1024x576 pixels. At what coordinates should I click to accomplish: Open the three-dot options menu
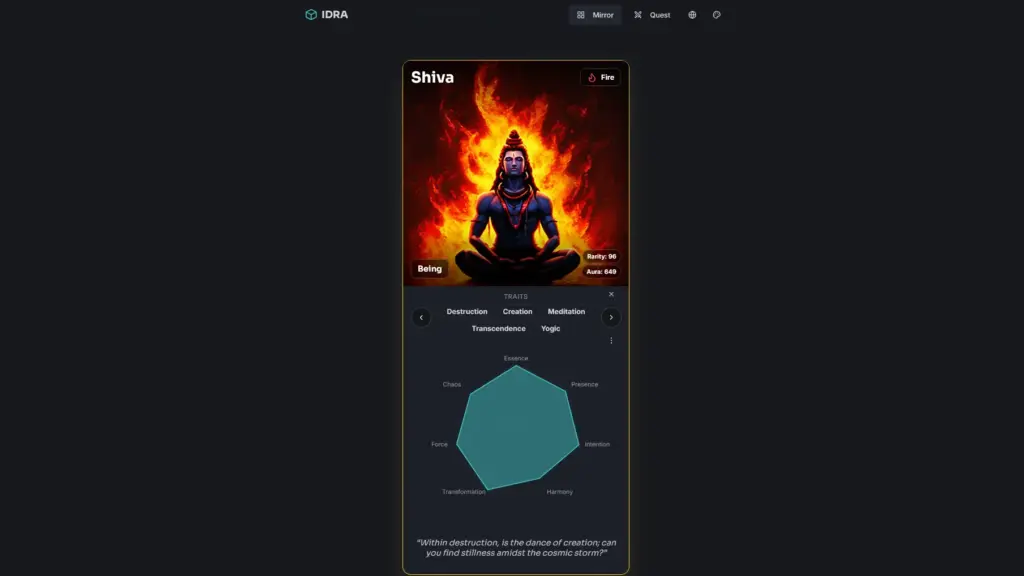(611, 340)
